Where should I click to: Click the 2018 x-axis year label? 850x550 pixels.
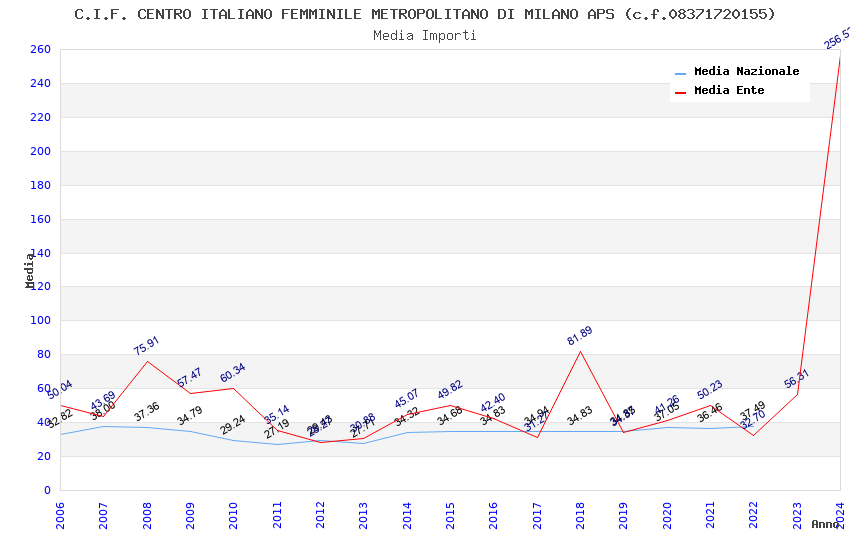[580, 515]
